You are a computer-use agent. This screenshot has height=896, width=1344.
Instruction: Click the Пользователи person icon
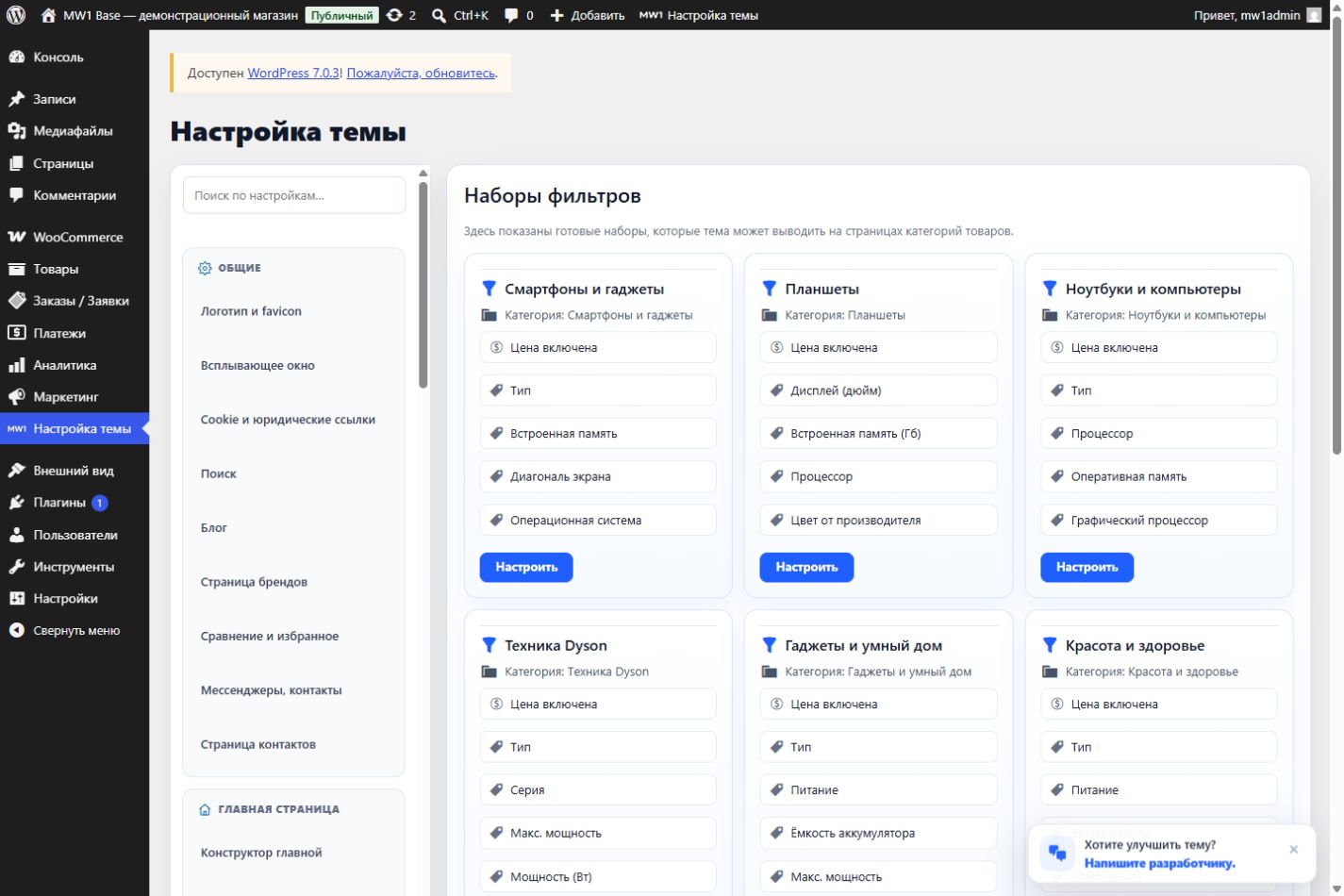[16, 535]
